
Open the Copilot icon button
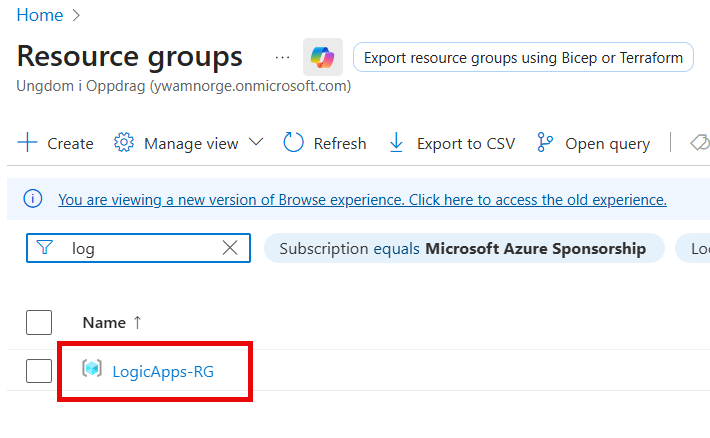click(322, 58)
